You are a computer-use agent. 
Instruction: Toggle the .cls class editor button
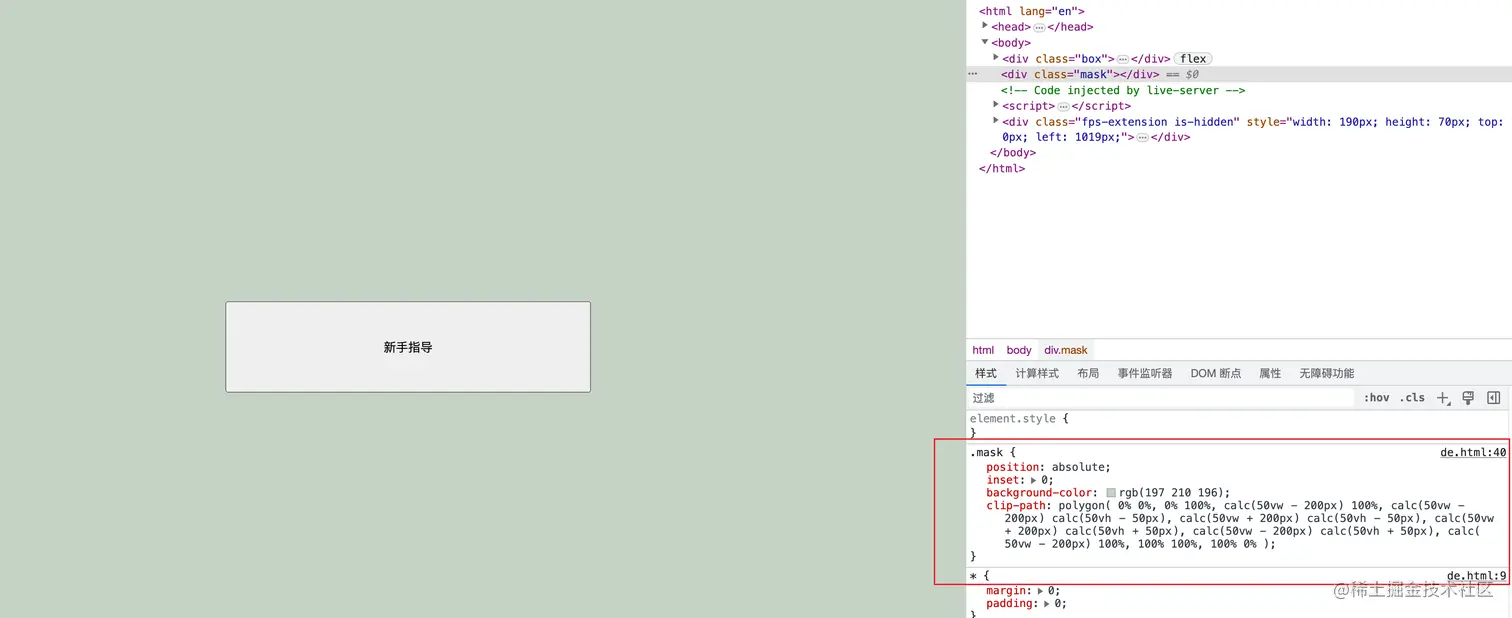pos(1412,398)
